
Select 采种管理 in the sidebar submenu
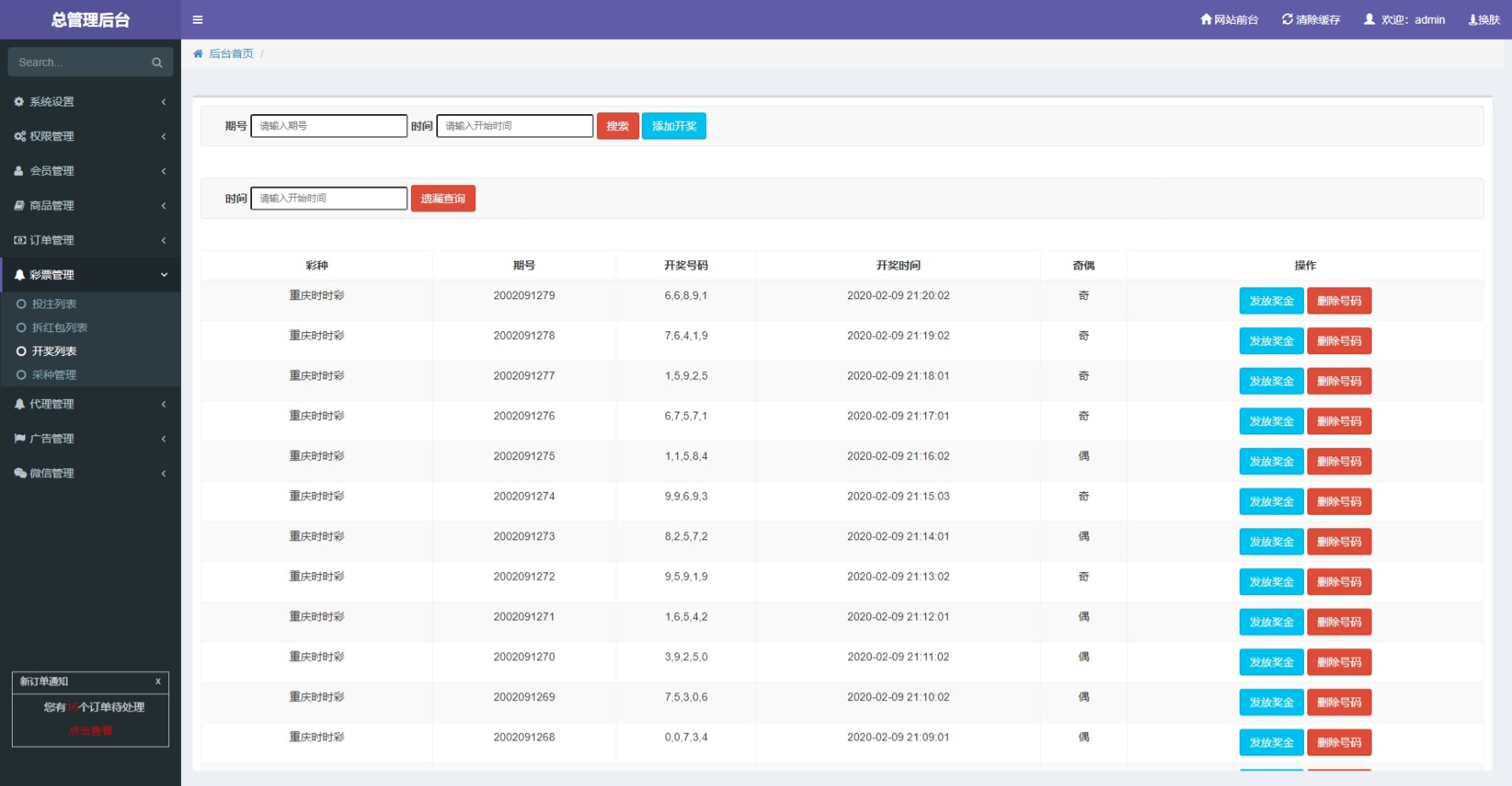(x=54, y=374)
